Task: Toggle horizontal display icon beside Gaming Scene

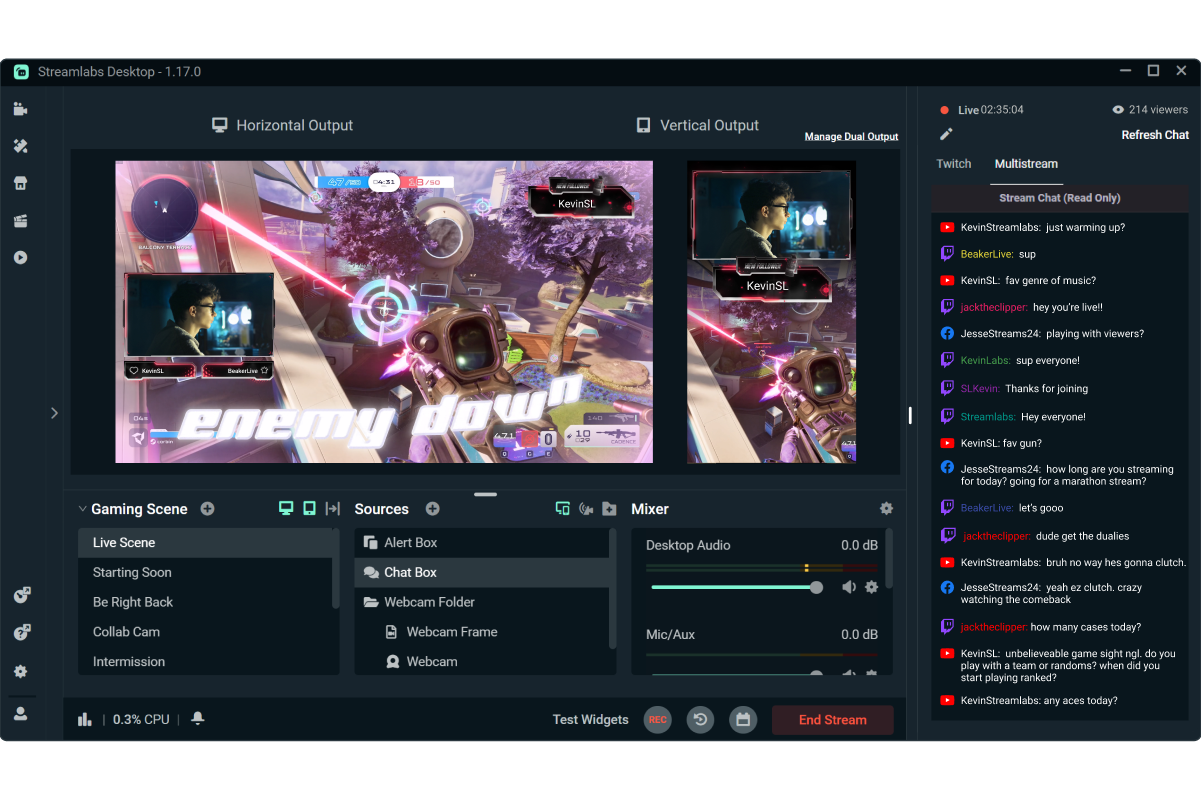Action: (286, 509)
